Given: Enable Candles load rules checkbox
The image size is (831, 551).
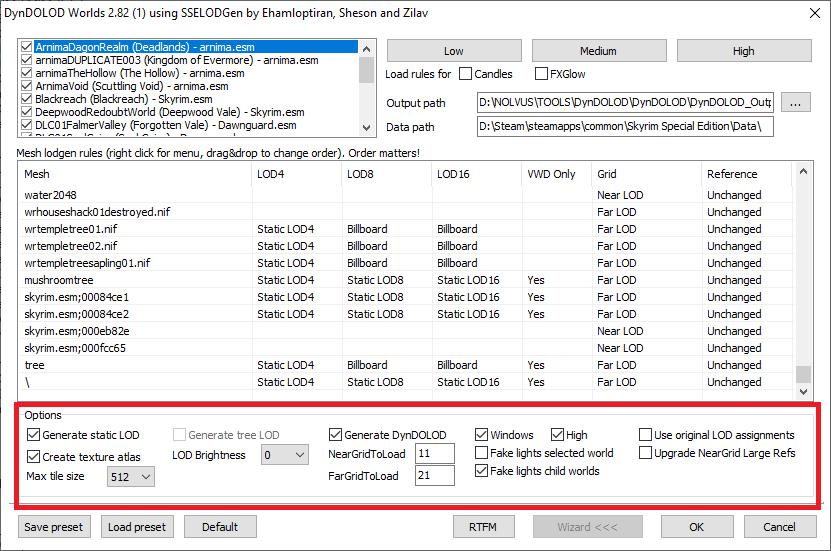Looking at the screenshot, I should pyautogui.click(x=465, y=74).
